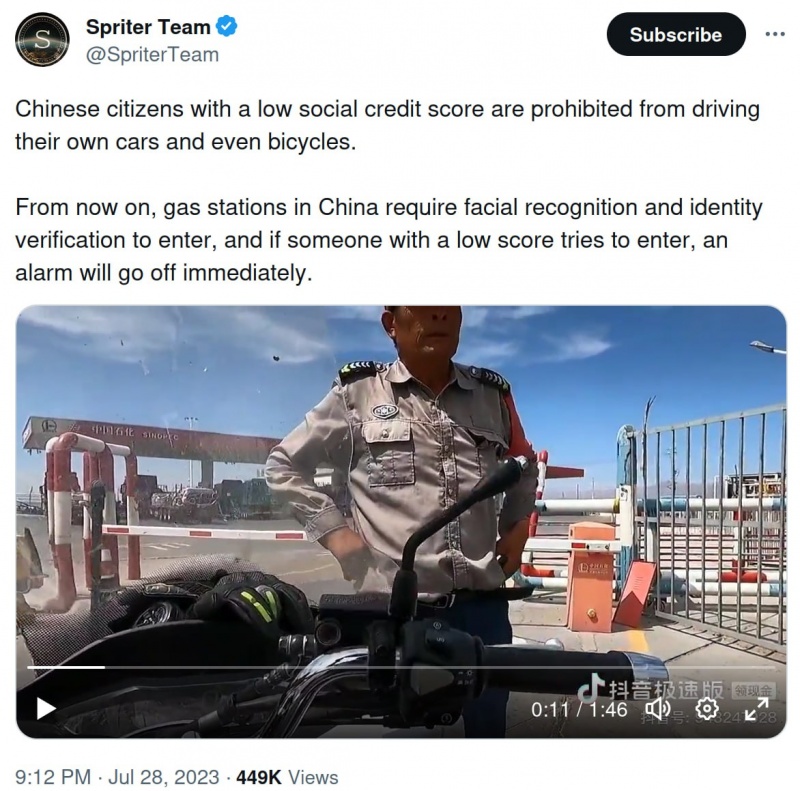
Task: Open the Spriter Team display name
Action: coord(148,27)
